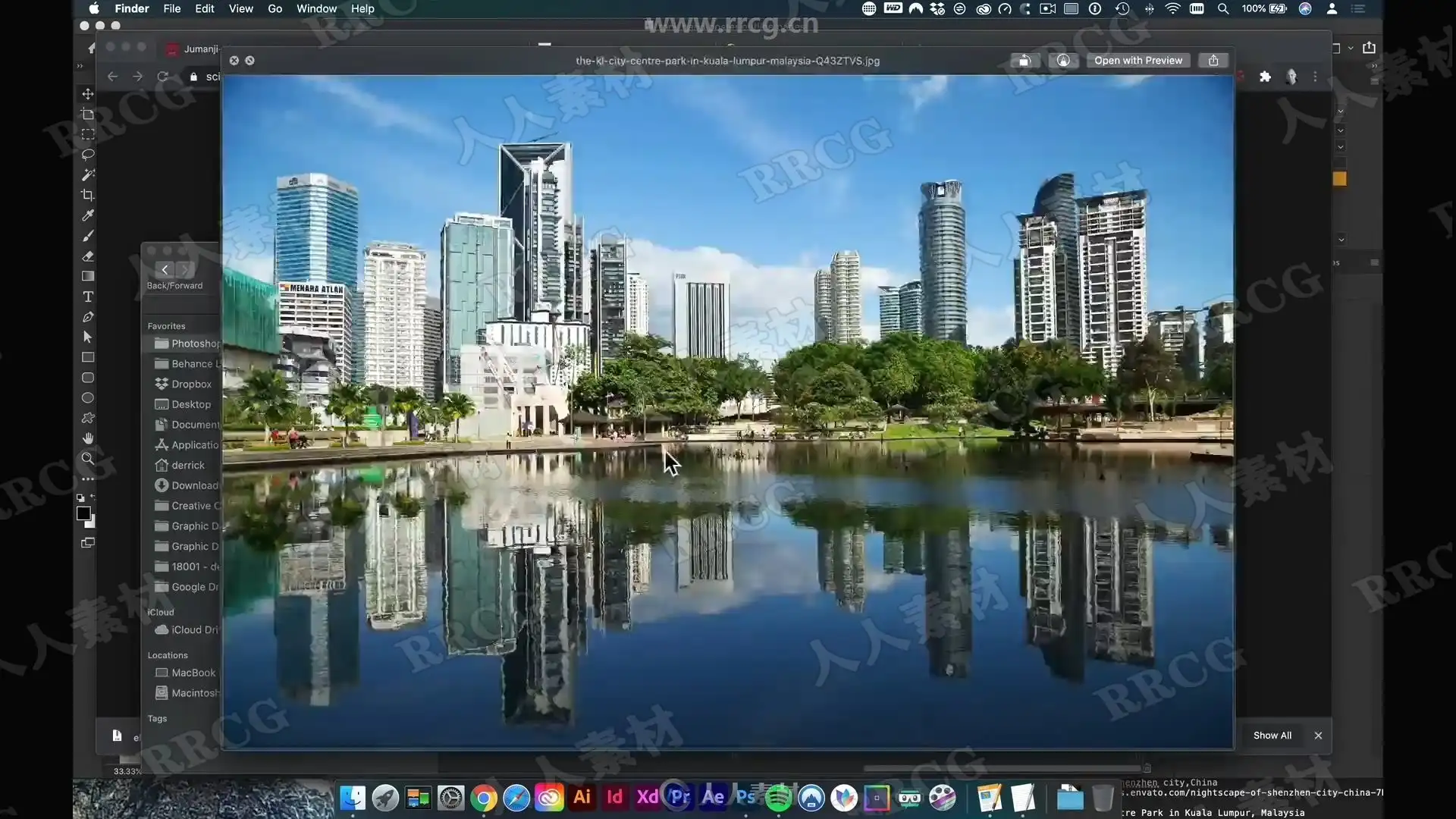Click Open with Preview button
This screenshot has height=819, width=1456.
pyautogui.click(x=1137, y=61)
